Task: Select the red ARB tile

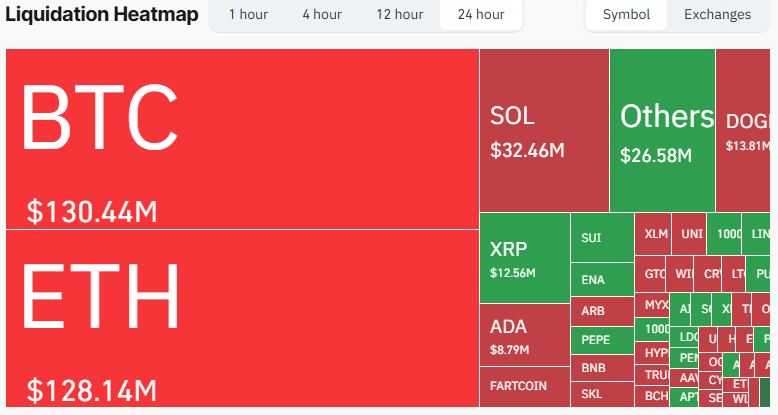Action: click(x=602, y=311)
